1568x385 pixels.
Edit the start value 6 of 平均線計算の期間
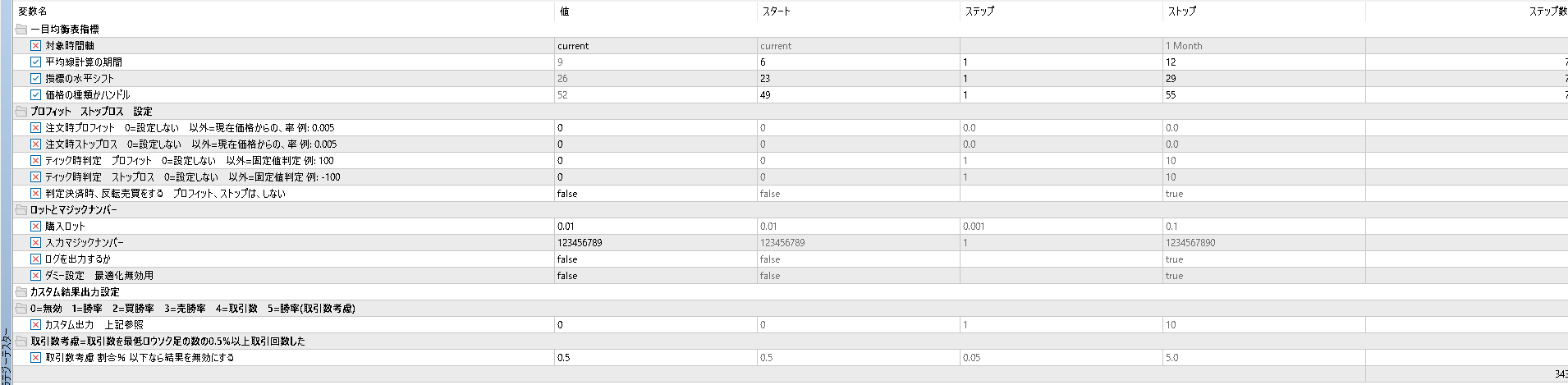858,62
